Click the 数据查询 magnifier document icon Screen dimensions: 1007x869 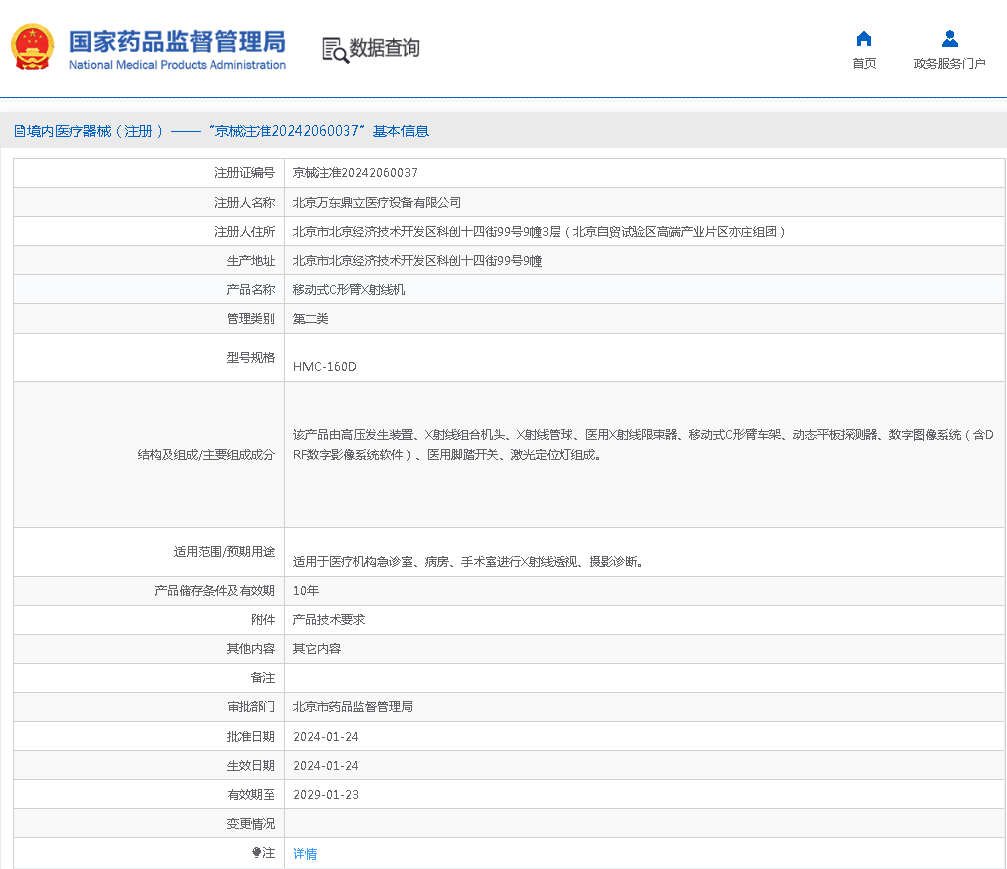[x=335, y=49]
